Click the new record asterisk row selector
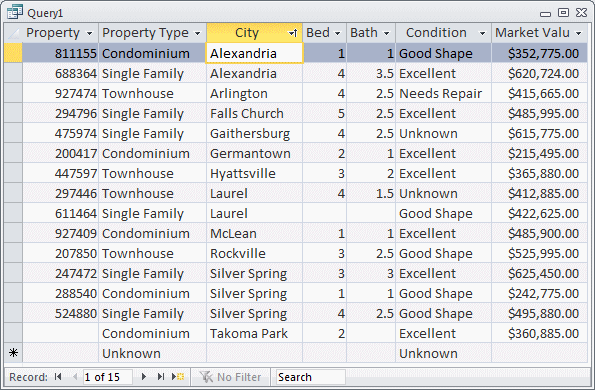Viewport: 595px width, 390px height. (13, 353)
